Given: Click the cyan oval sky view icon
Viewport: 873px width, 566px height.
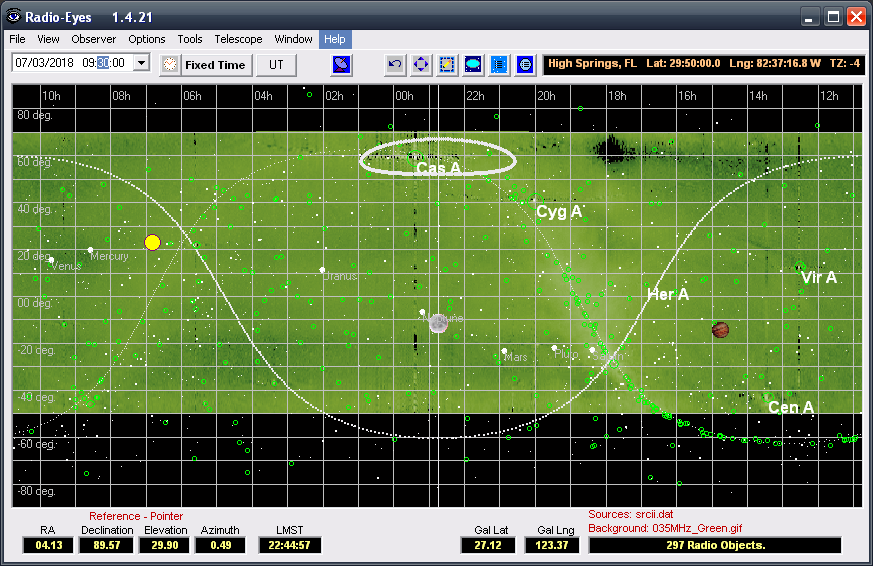Looking at the screenshot, I should 473,64.
